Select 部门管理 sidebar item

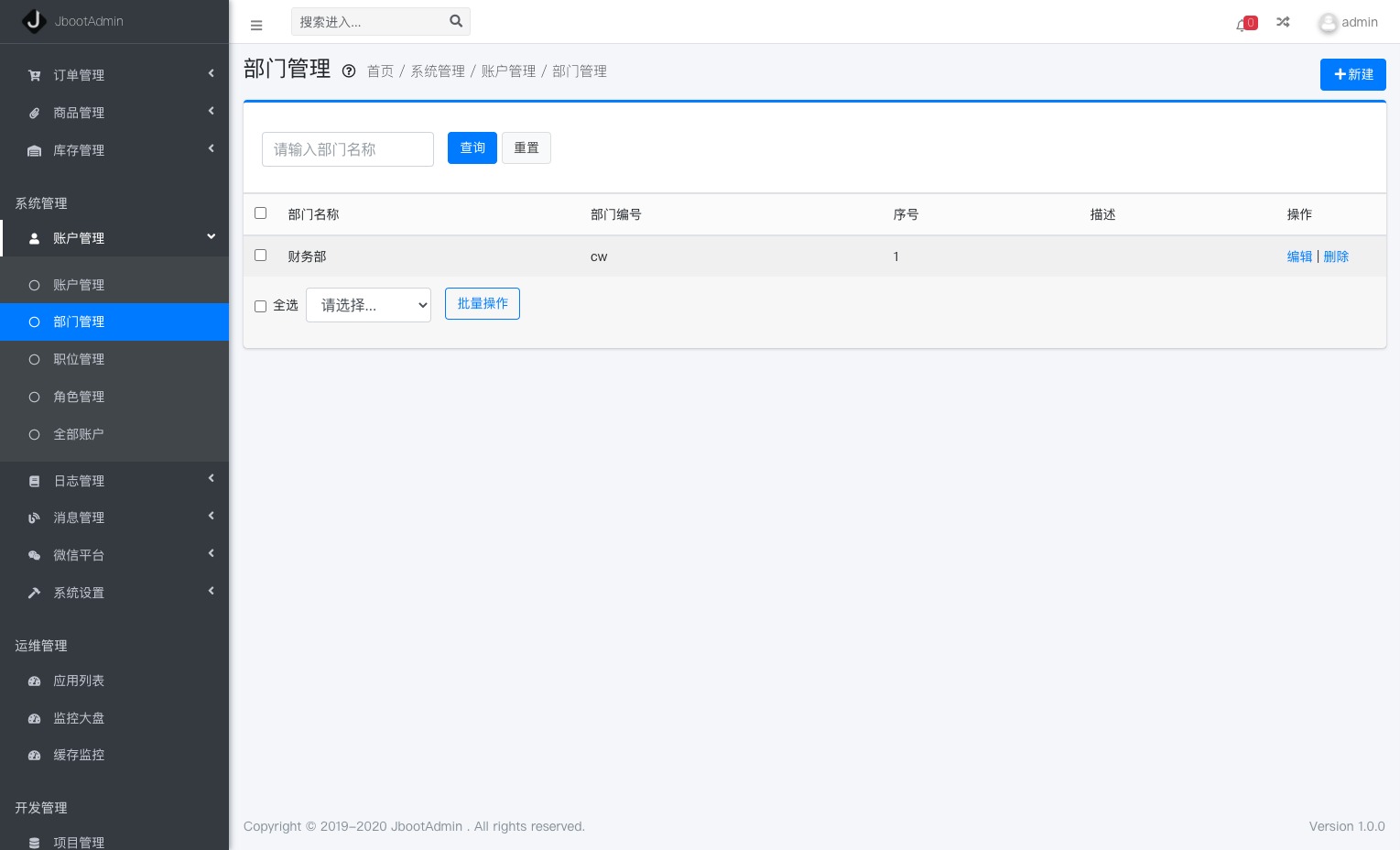pyautogui.click(x=114, y=321)
